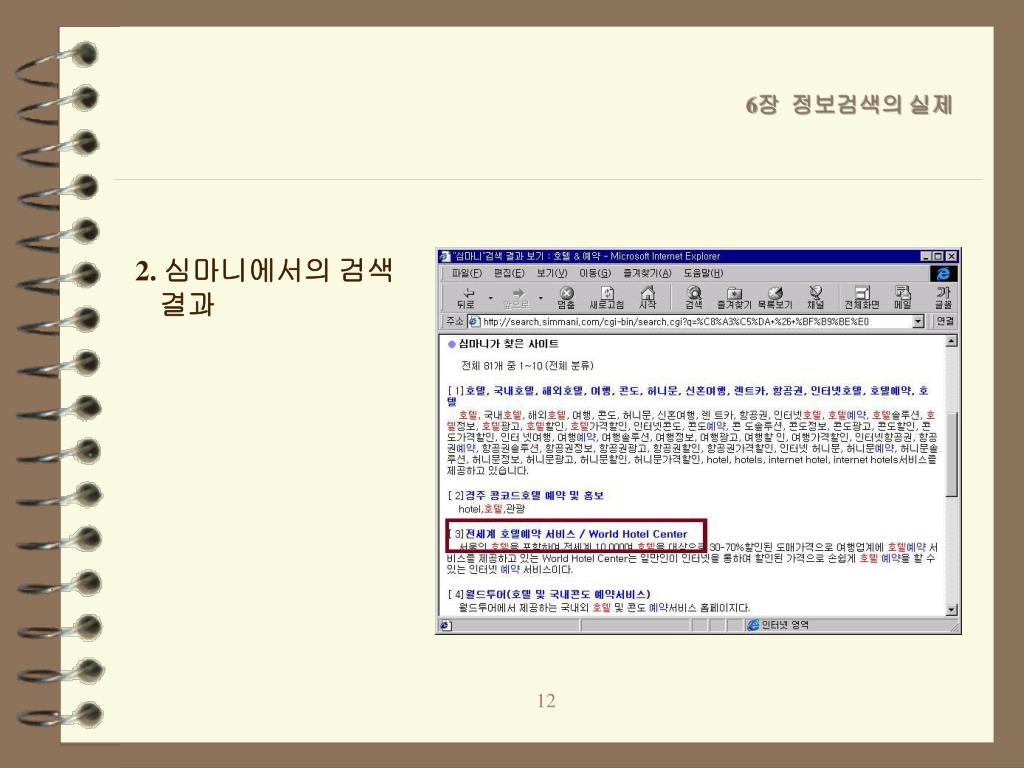The height and width of the screenshot is (768, 1024).
Task: Open result 1 link 호텔, 국내호텔, 해외호텔
Action: click(688, 396)
